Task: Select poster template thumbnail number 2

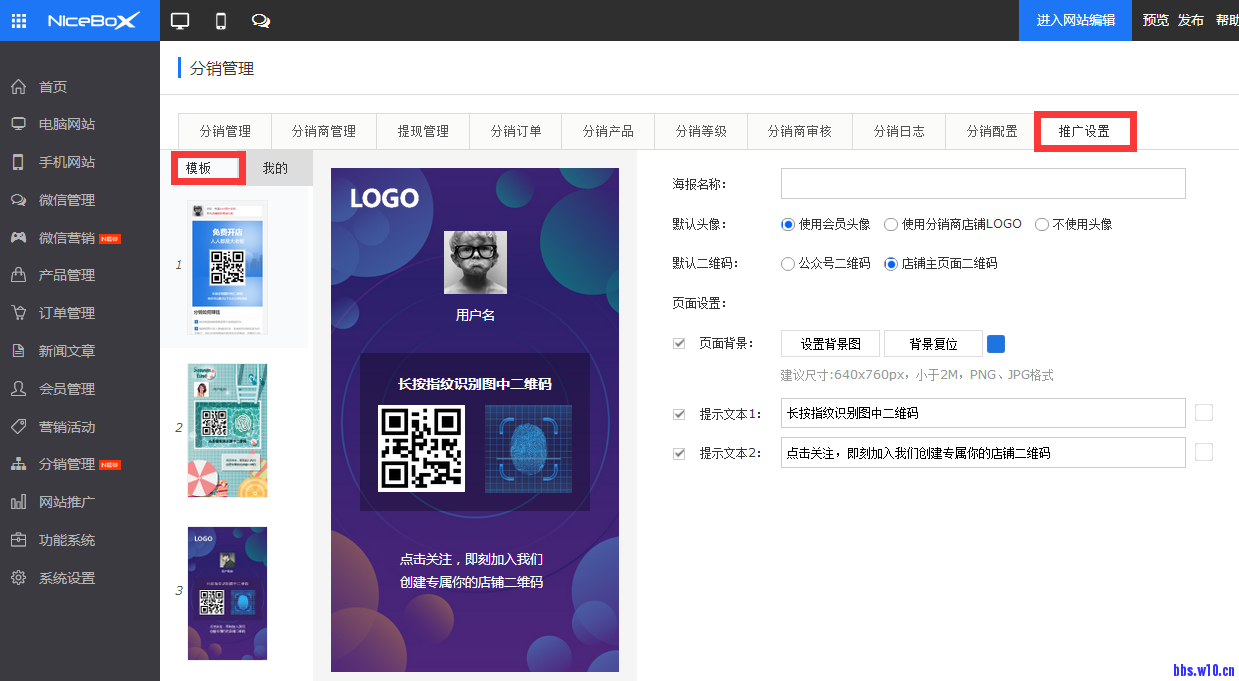Action: tap(227, 430)
